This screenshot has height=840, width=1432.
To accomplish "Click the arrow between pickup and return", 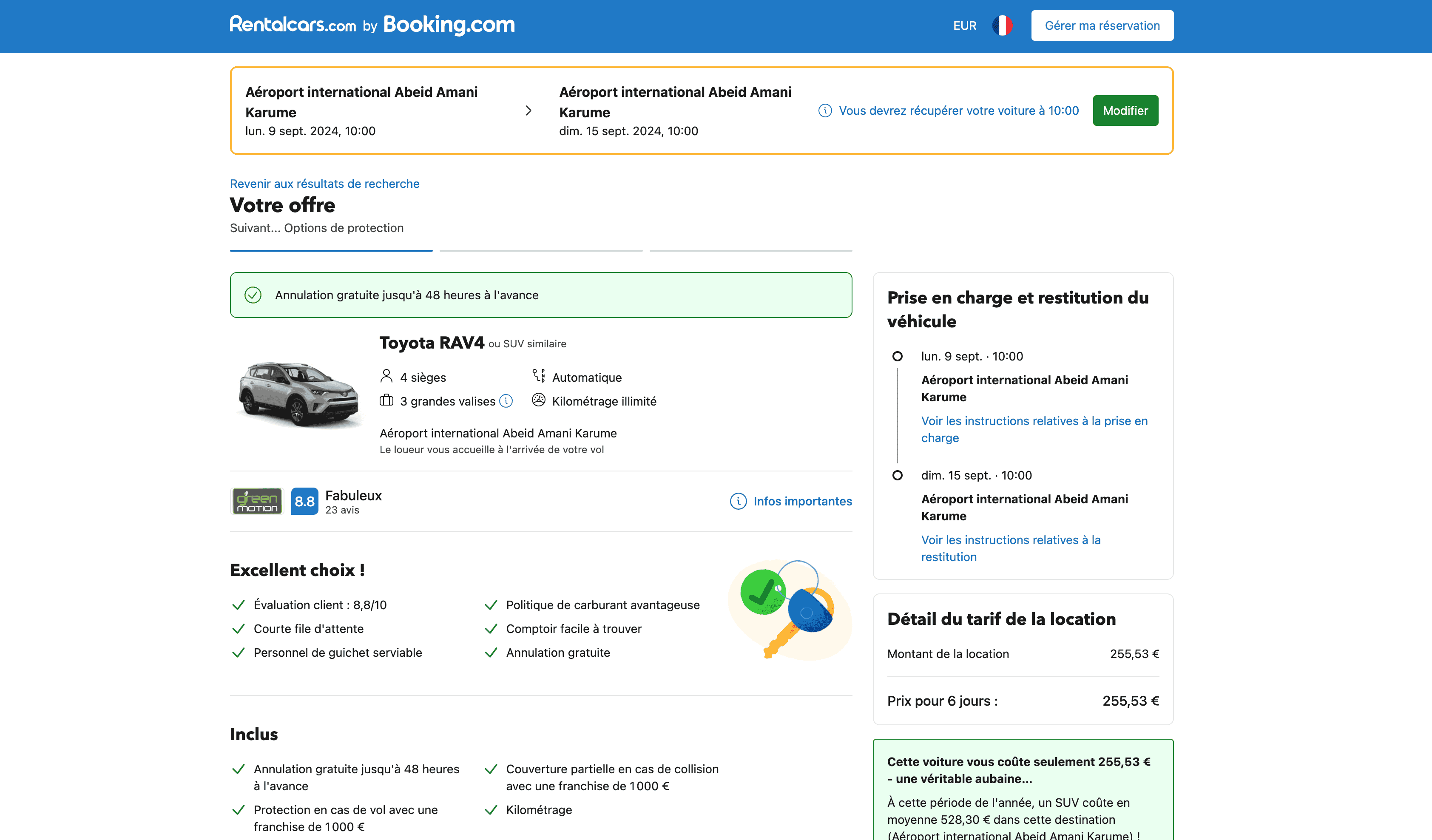I will (x=528, y=110).
